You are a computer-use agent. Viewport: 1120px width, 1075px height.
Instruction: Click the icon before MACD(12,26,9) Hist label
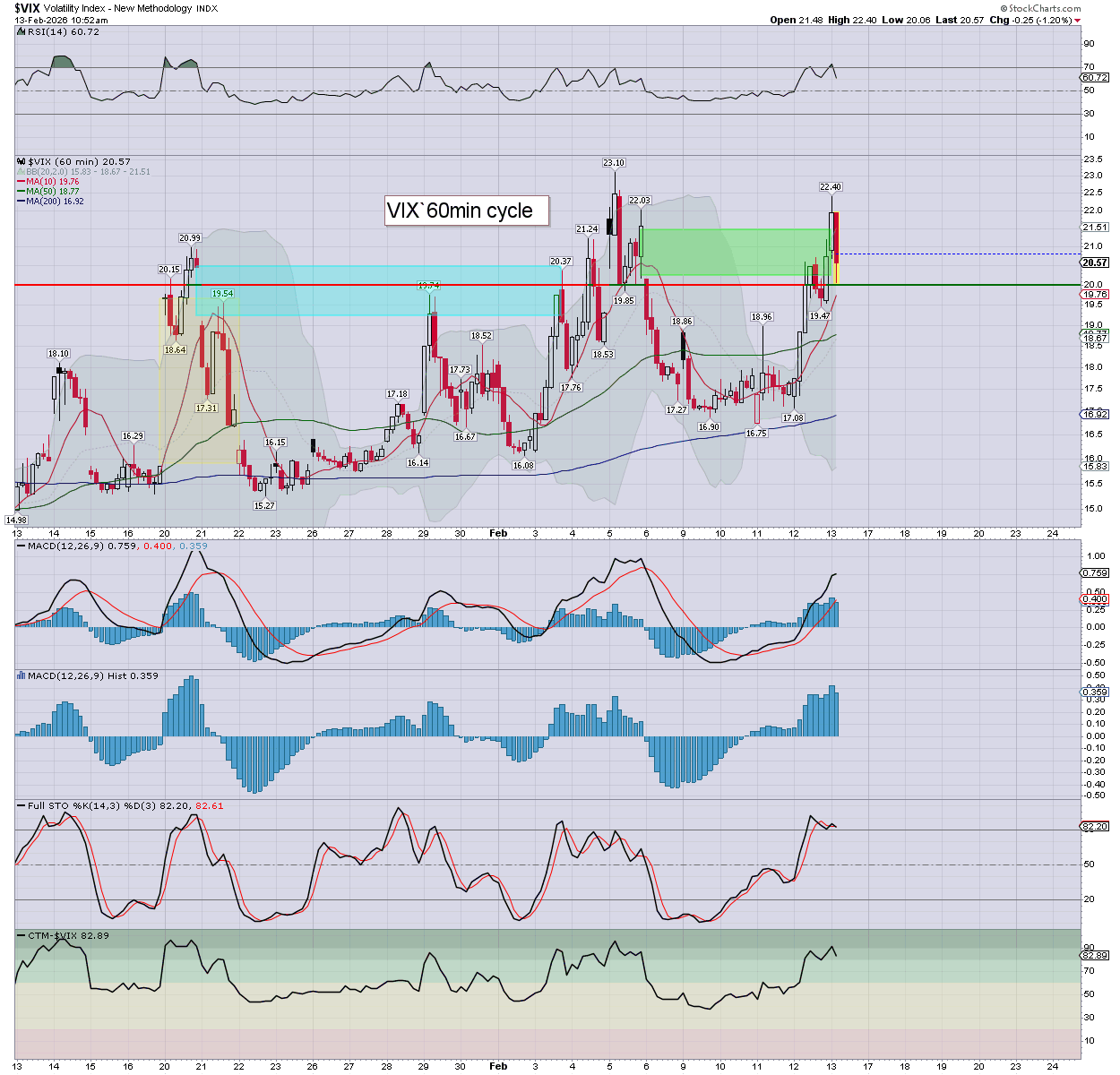click(x=21, y=676)
